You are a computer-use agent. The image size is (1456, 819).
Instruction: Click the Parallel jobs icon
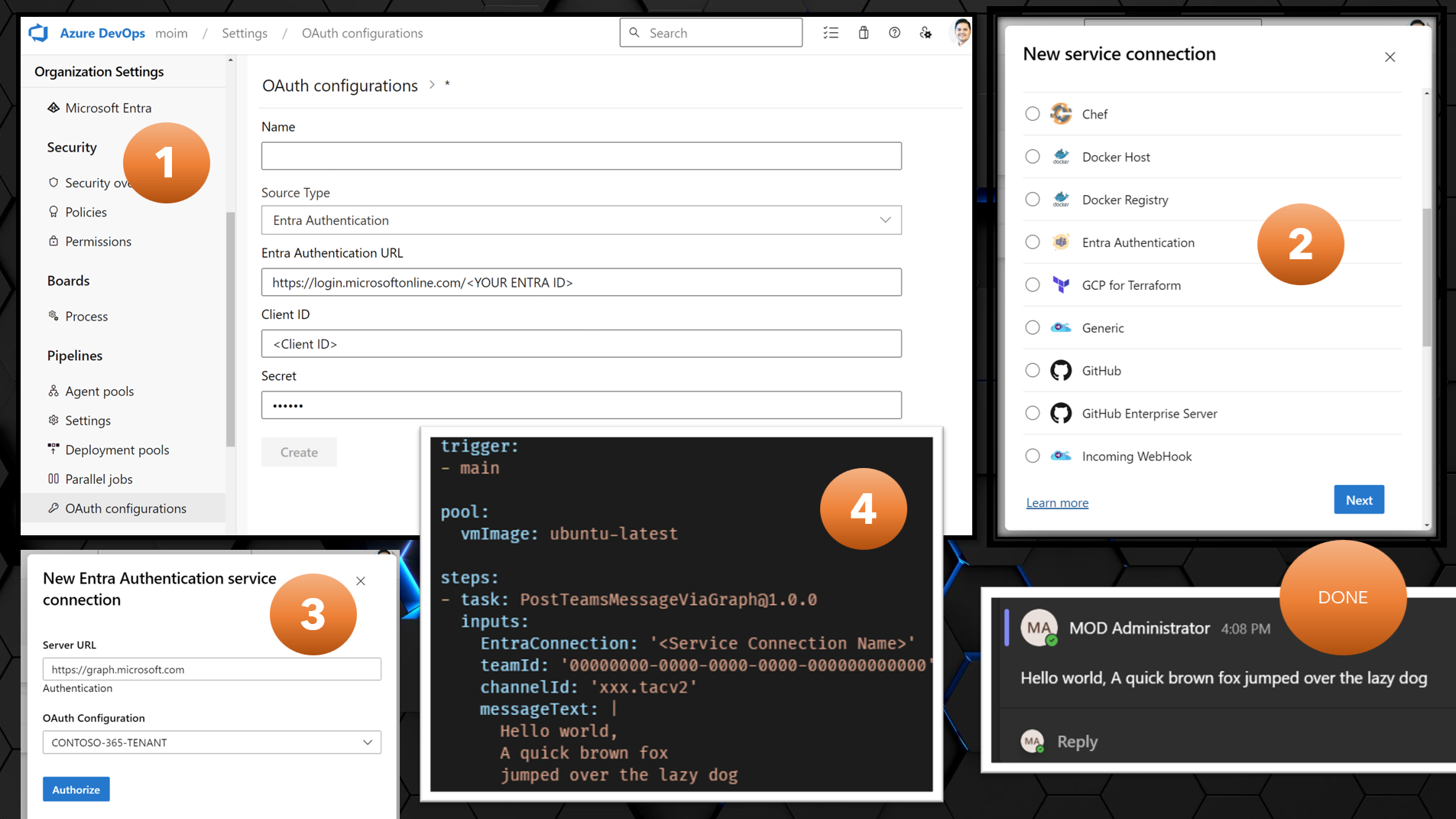(54, 479)
